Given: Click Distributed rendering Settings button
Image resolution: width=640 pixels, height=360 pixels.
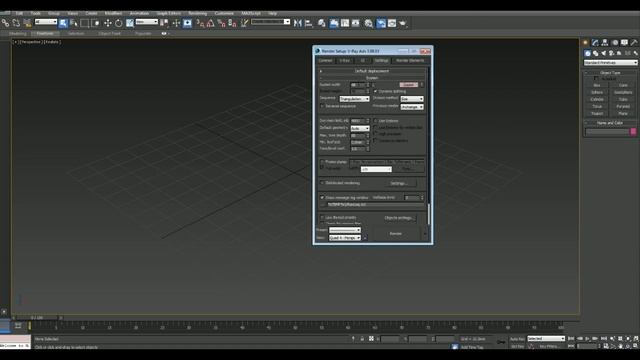Looking at the screenshot, I should tap(399, 183).
